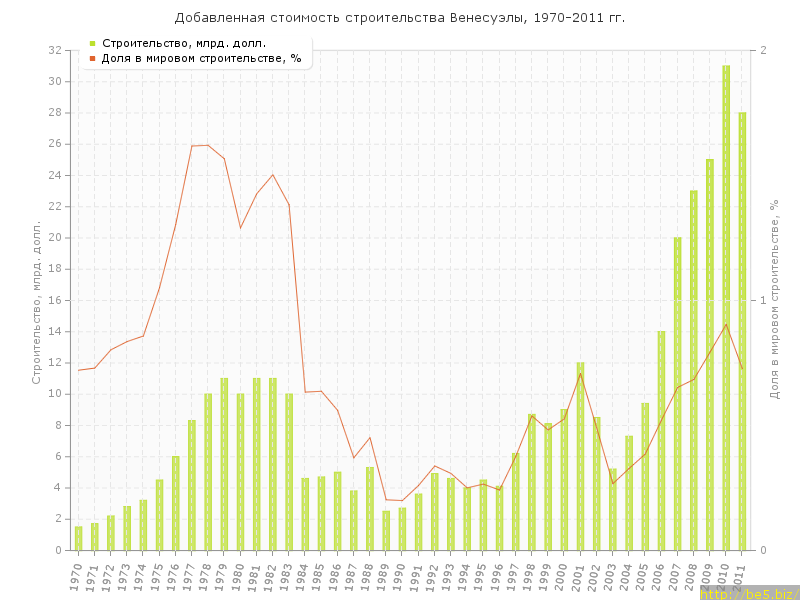Click the orange Доля в мировом строительстве marker
The image size is (800, 600).
pyautogui.click(x=92, y=58)
